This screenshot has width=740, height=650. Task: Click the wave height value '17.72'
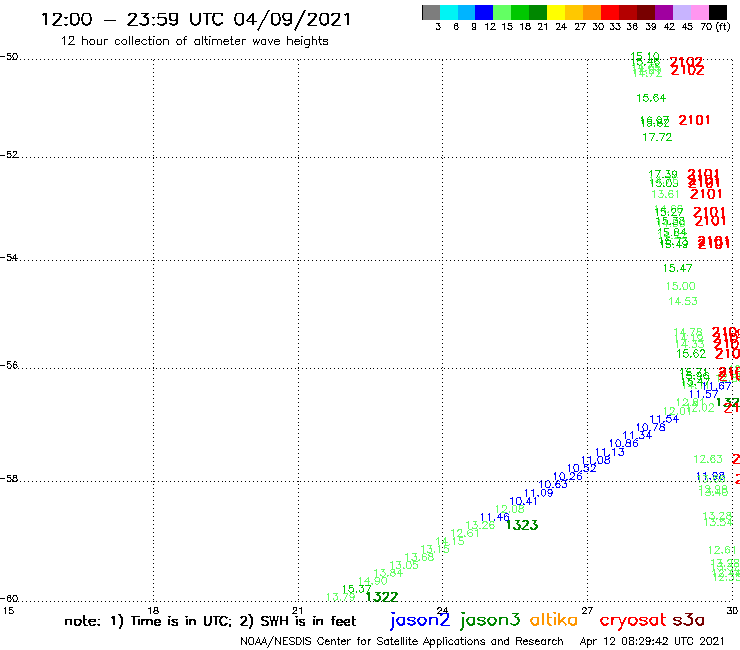657,137
